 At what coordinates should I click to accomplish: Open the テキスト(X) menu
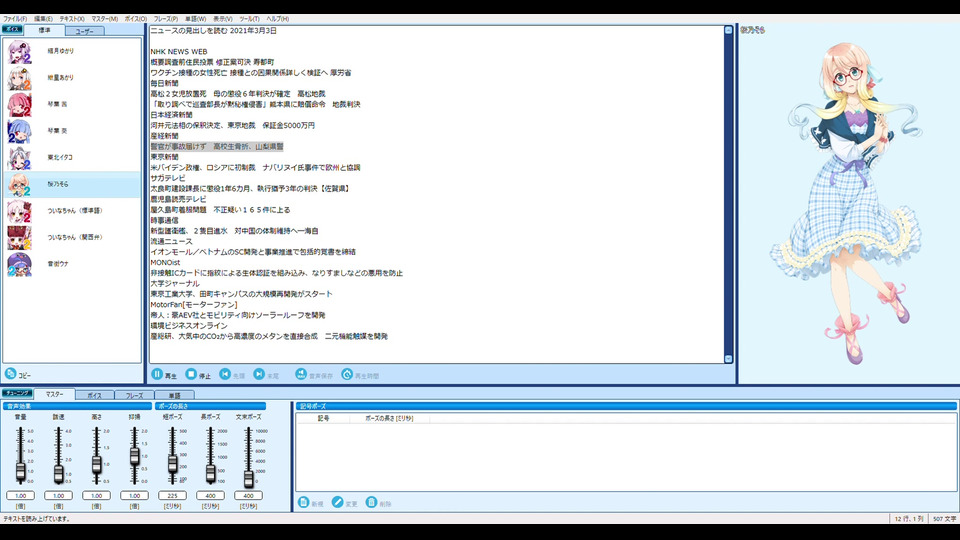pos(72,19)
